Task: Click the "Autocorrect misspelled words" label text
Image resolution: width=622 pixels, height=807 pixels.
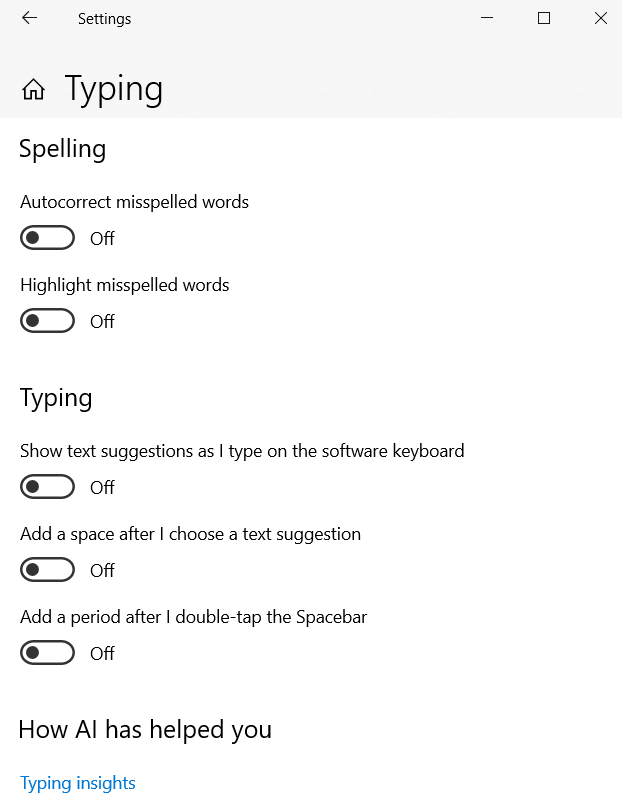Action: coord(134,202)
